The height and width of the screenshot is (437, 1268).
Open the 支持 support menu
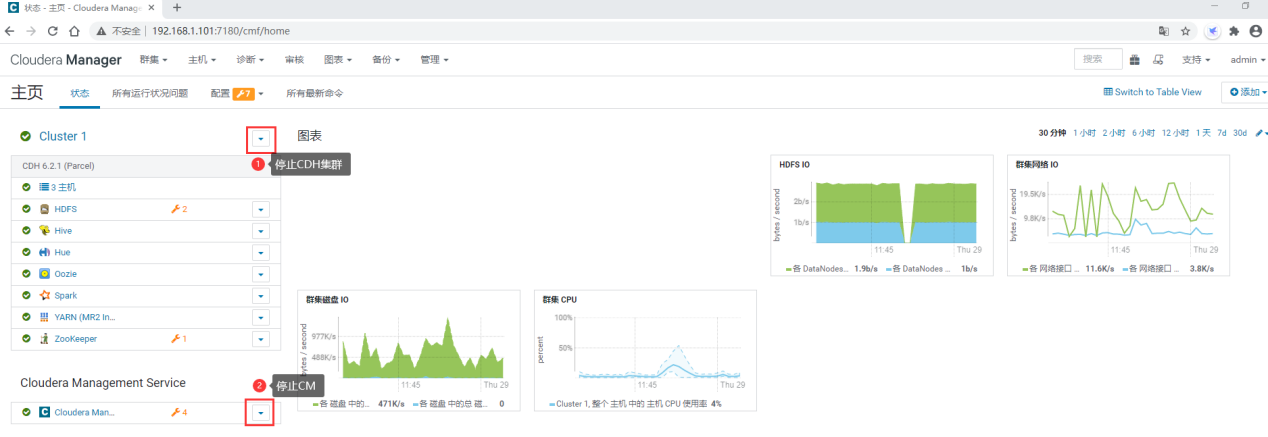1196,60
